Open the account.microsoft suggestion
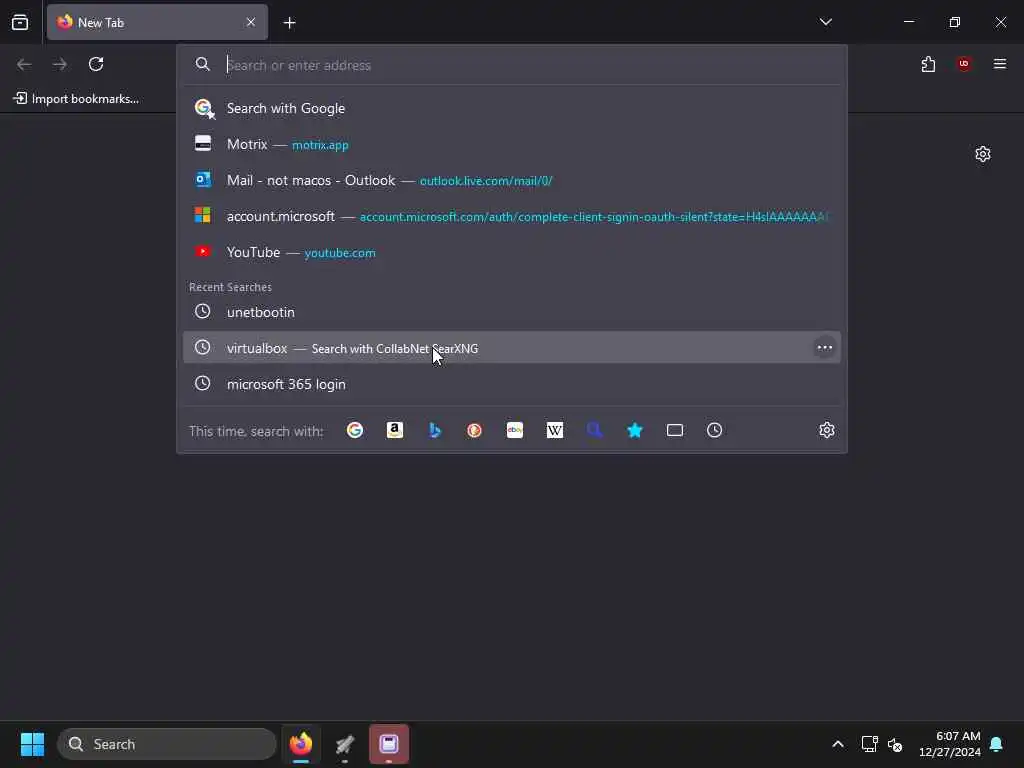The width and height of the screenshot is (1024, 768). pyautogui.click(x=512, y=216)
